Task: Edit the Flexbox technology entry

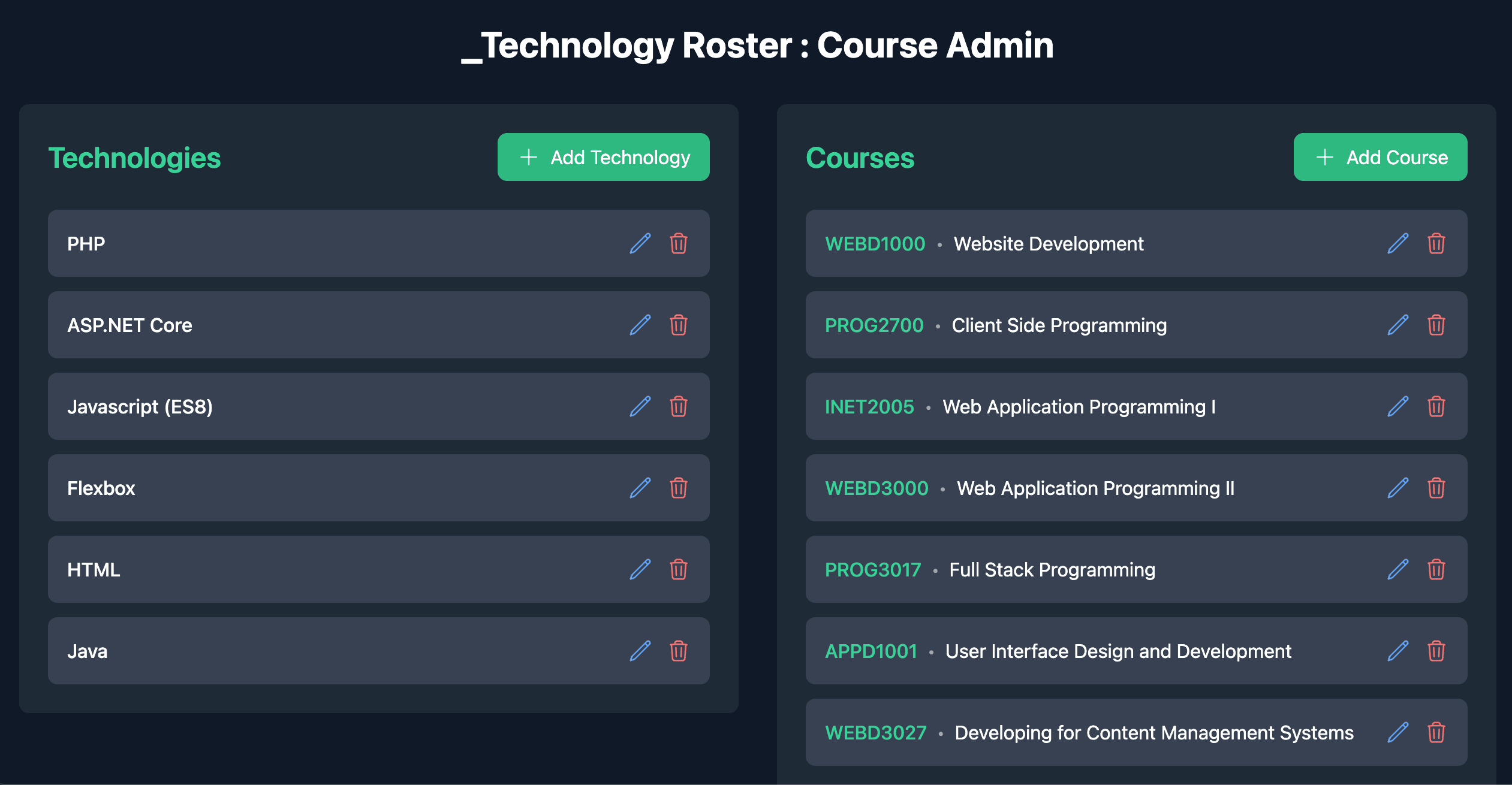Action: coord(640,488)
